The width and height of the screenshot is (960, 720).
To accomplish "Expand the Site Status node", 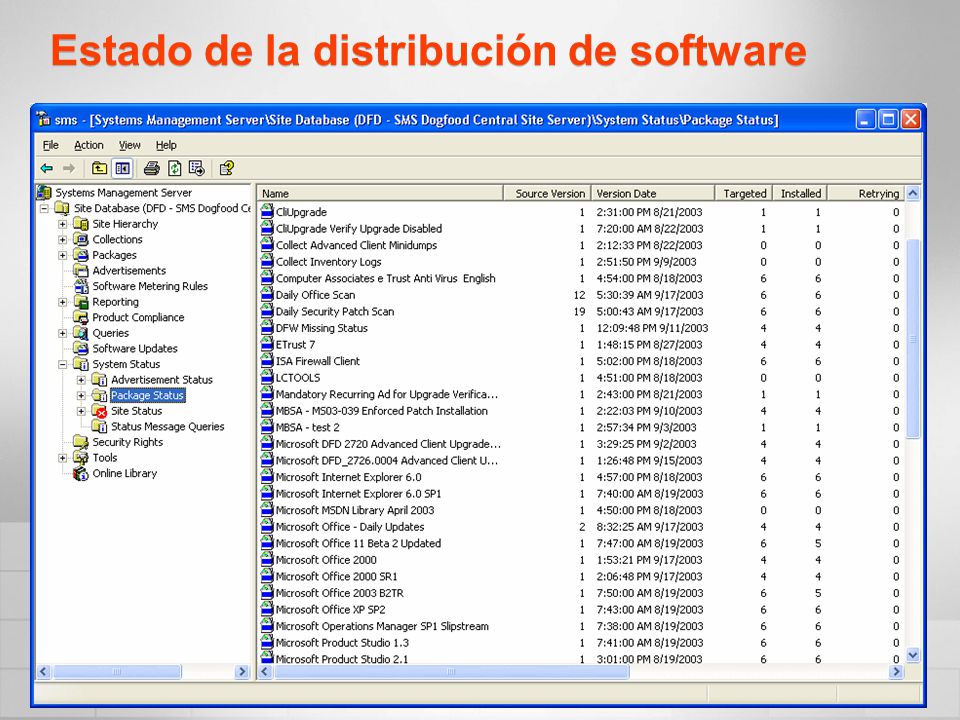I will point(81,411).
